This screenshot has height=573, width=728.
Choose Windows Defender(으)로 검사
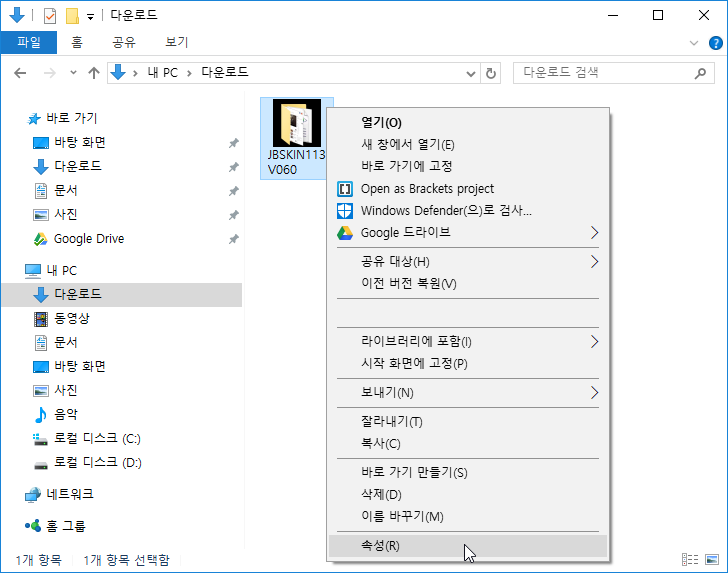[468, 211]
